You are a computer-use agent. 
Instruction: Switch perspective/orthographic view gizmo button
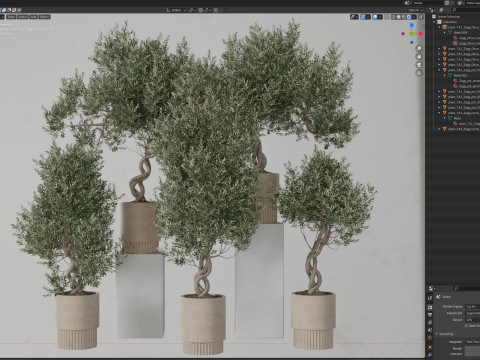point(419,73)
